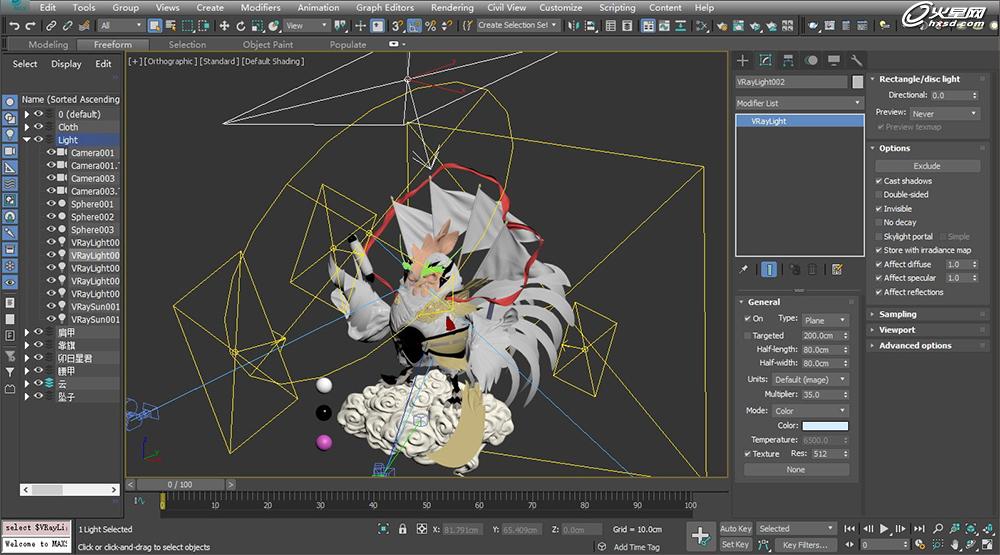Open the Mode dropdown showing Color

click(811, 411)
